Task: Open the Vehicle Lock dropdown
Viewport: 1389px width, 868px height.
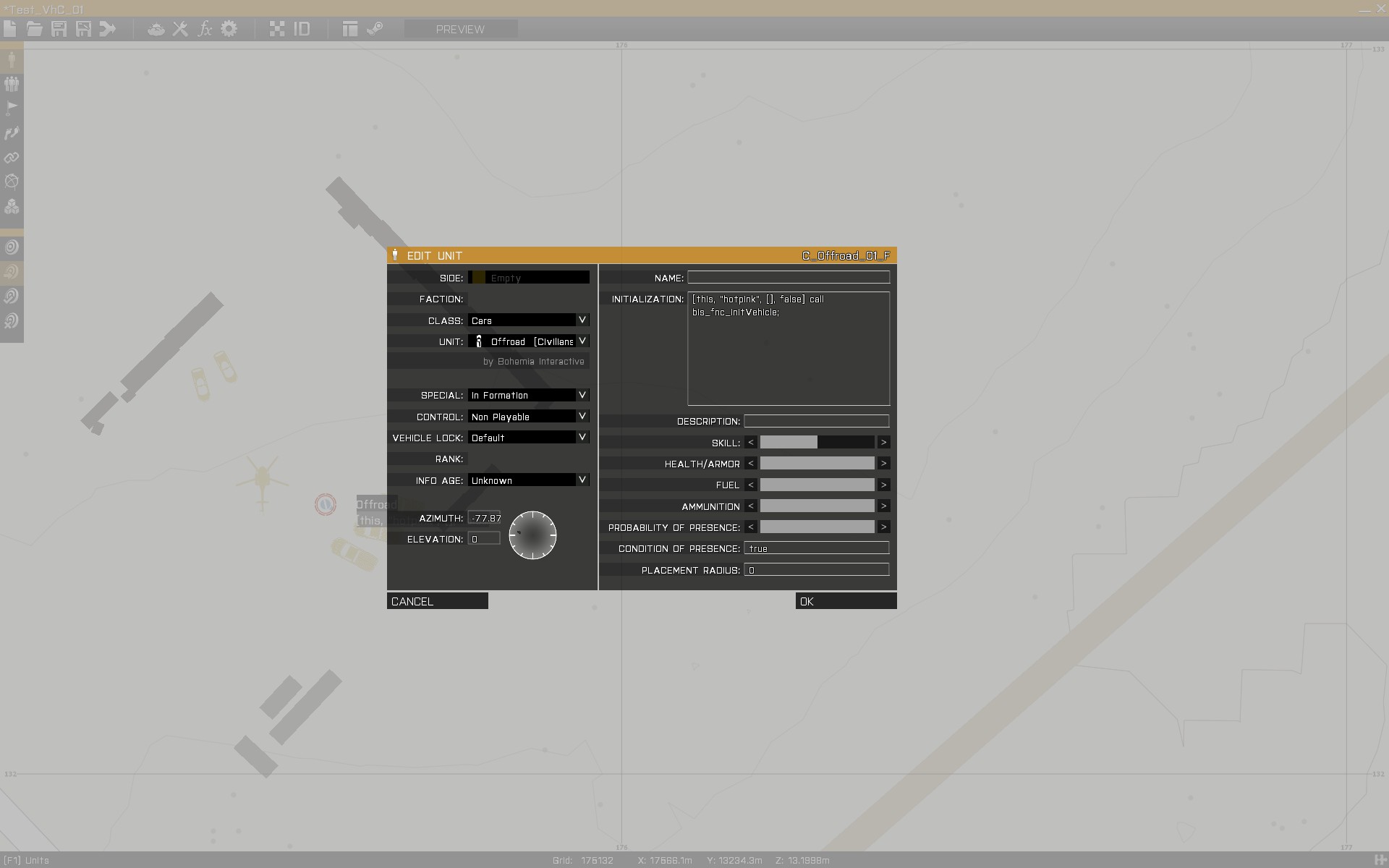Action: 528,438
